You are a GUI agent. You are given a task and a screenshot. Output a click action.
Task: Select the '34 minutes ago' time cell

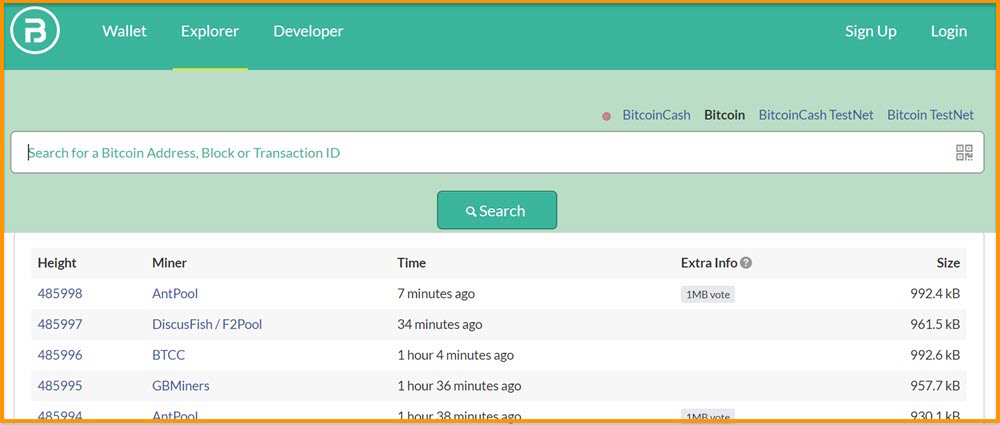pos(439,324)
